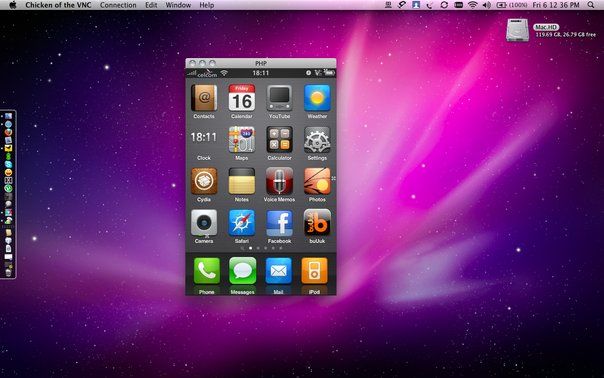Screen dimensions: 604x378
Task: Open Mail in the phone dock
Action: pyautogui.click(x=279, y=271)
